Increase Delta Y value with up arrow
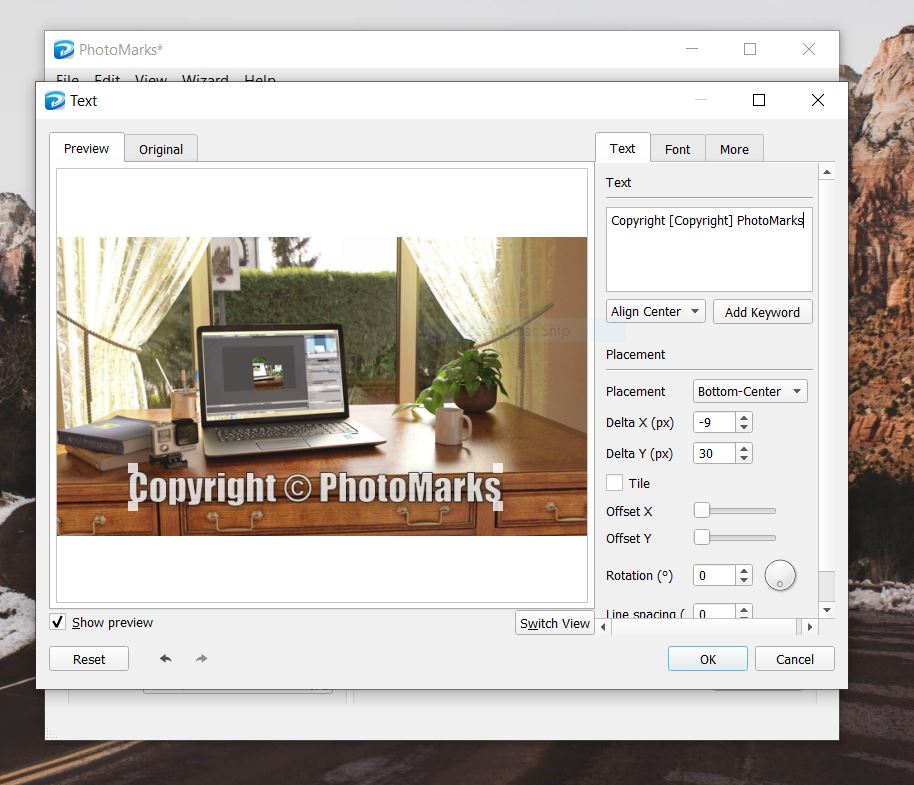 tap(744, 448)
